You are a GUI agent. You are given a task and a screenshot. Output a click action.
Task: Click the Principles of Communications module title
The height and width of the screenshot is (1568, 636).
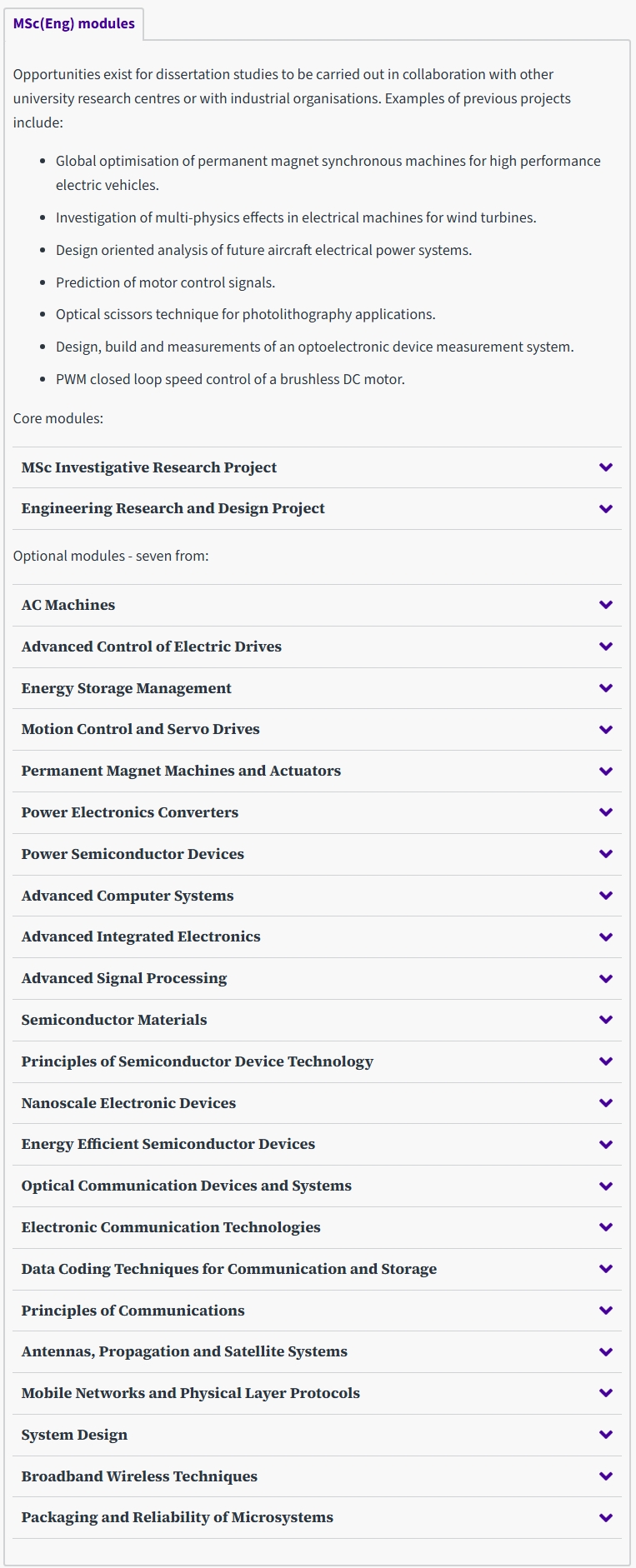pyautogui.click(x=133, y=1311)
